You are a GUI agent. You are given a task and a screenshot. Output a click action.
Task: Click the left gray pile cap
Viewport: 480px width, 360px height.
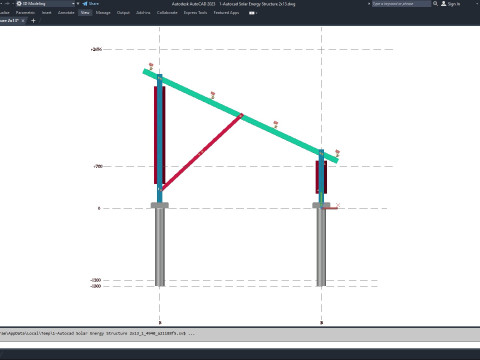160,205
